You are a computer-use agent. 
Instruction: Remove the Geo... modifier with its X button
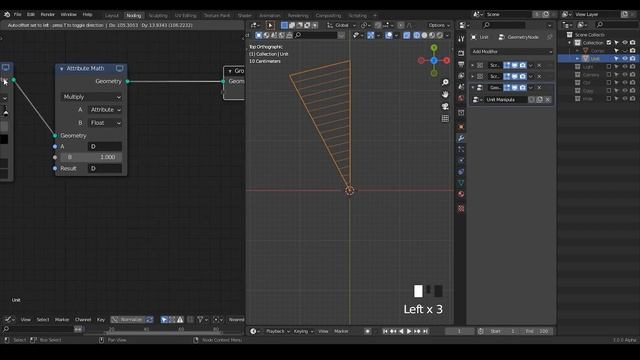click(x=539, y=88)
